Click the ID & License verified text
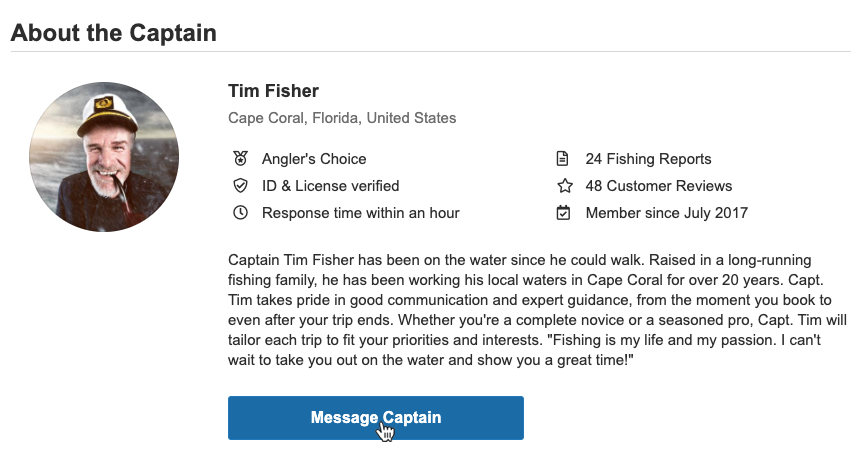This screenshot has width=855, height=465. pos(330,186)
